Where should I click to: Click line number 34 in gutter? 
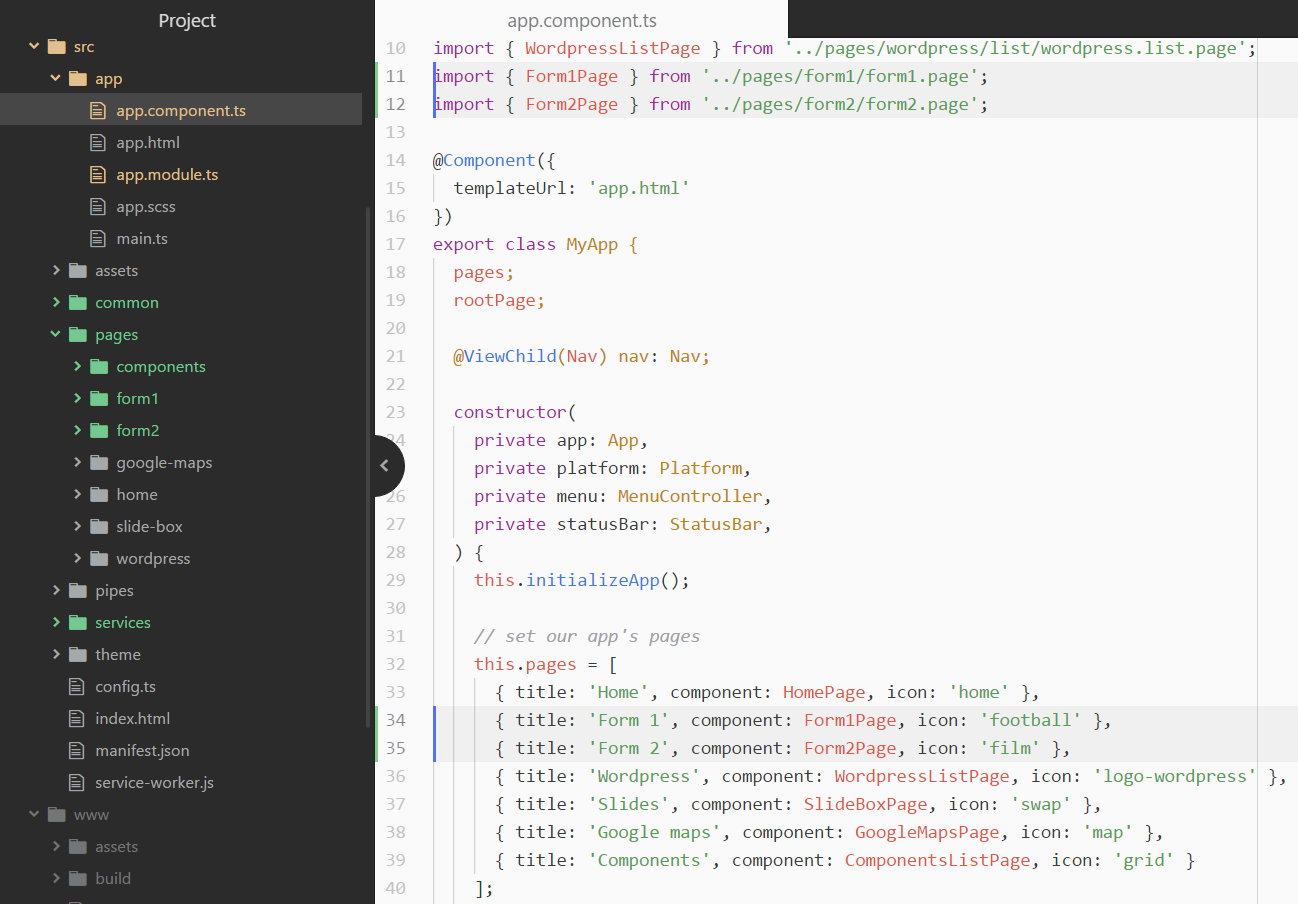coord(395,720)
